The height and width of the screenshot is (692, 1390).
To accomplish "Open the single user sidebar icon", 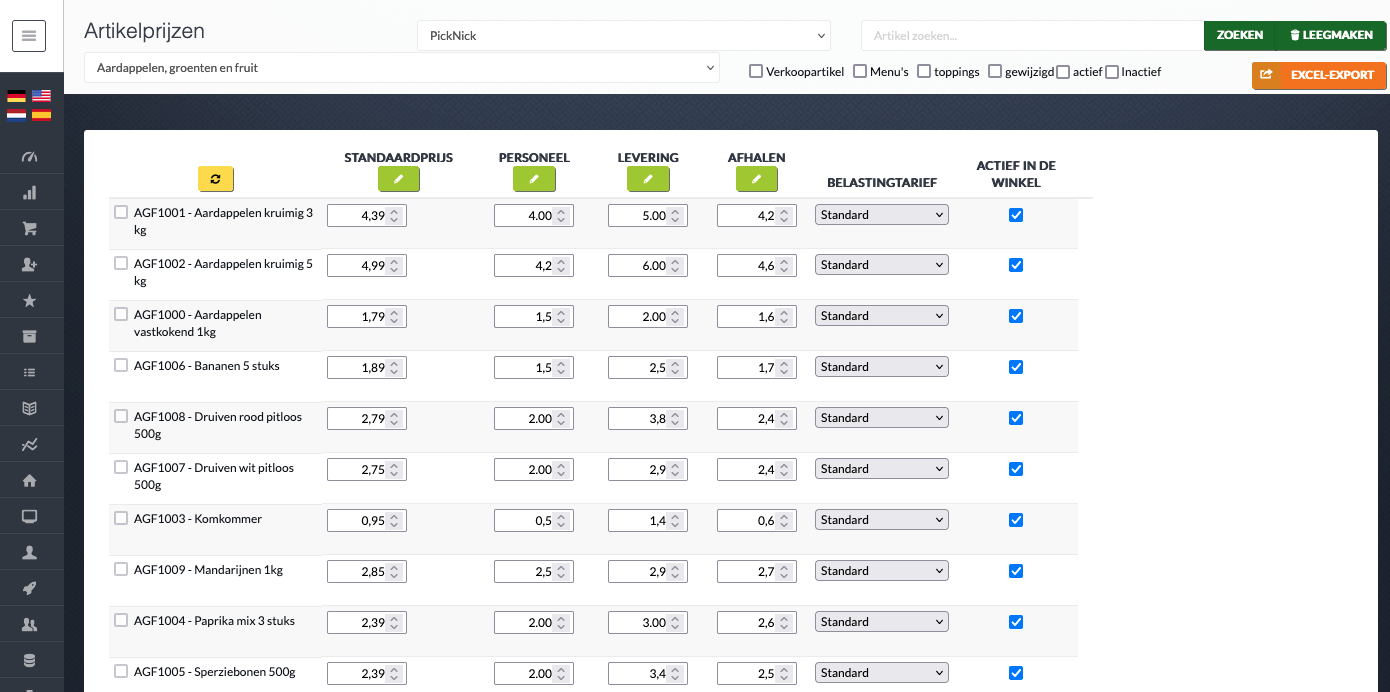I will pos(29,552).
